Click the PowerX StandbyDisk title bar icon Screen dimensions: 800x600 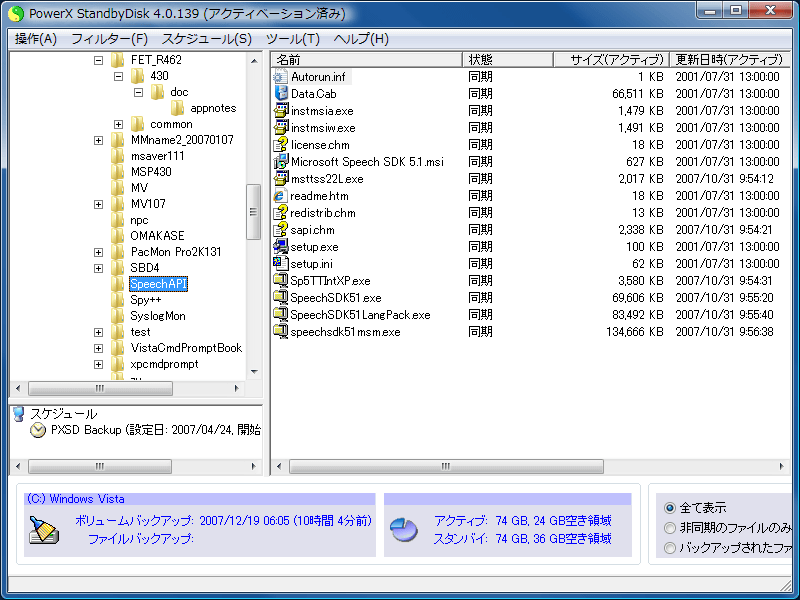pos(16,14)
